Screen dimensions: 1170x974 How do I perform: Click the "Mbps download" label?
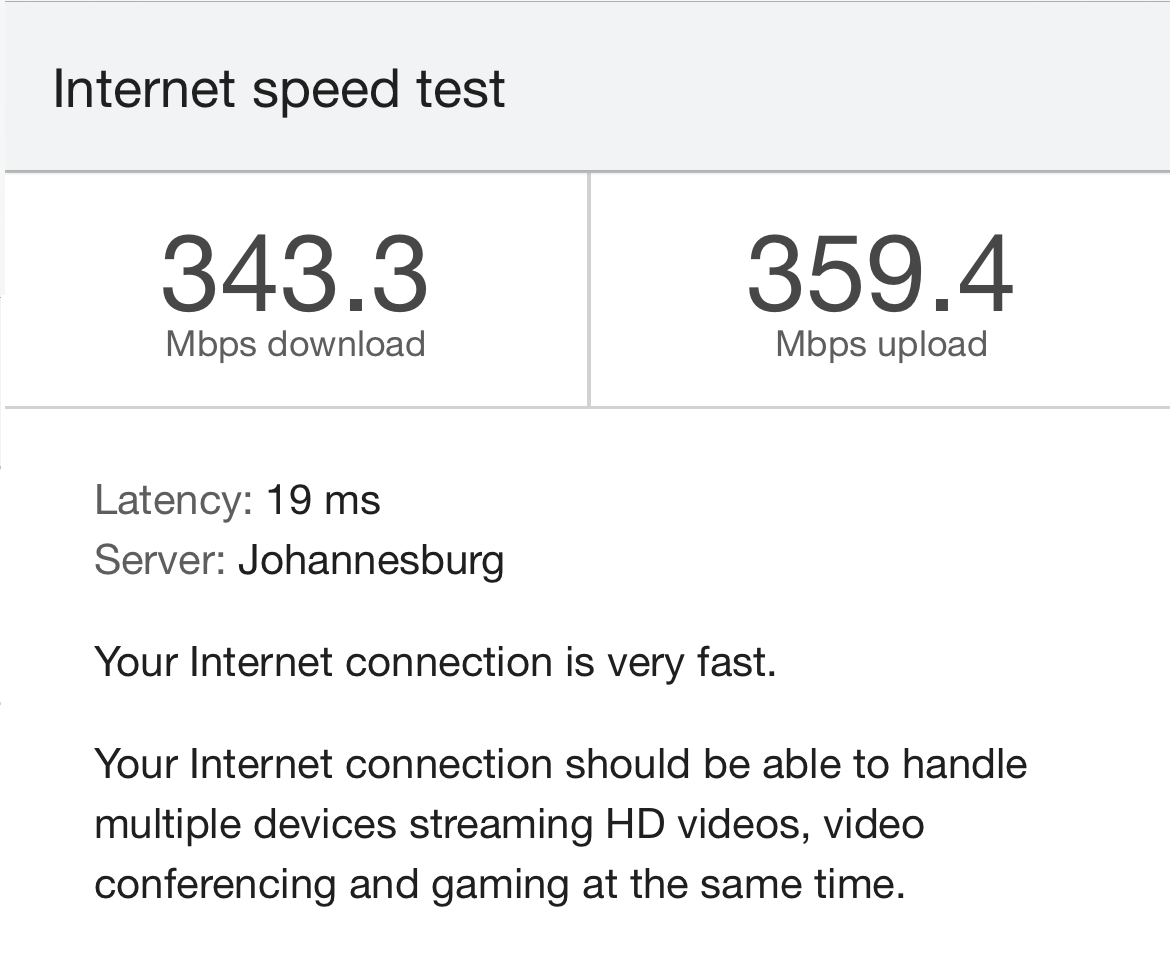click(295, 344)
